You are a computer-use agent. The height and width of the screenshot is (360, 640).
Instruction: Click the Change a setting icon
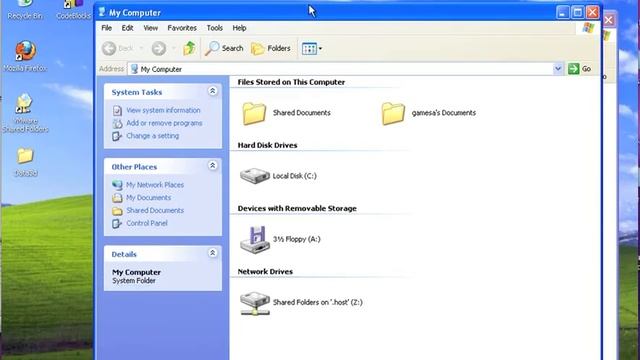[x=117, y=136]
